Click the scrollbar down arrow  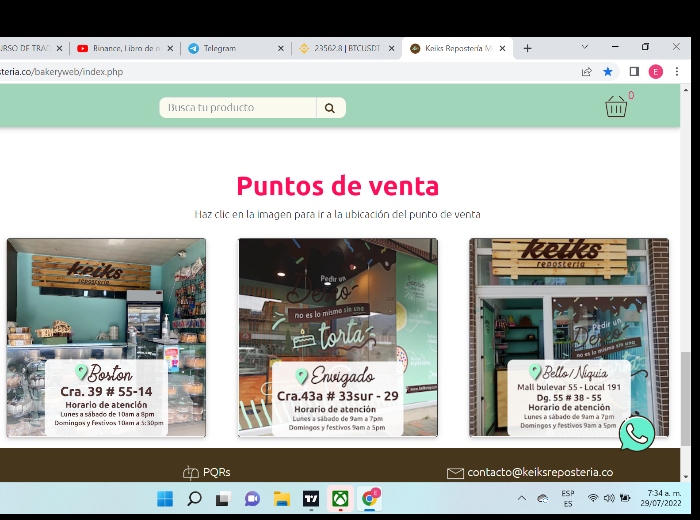[x=686, y=477]
